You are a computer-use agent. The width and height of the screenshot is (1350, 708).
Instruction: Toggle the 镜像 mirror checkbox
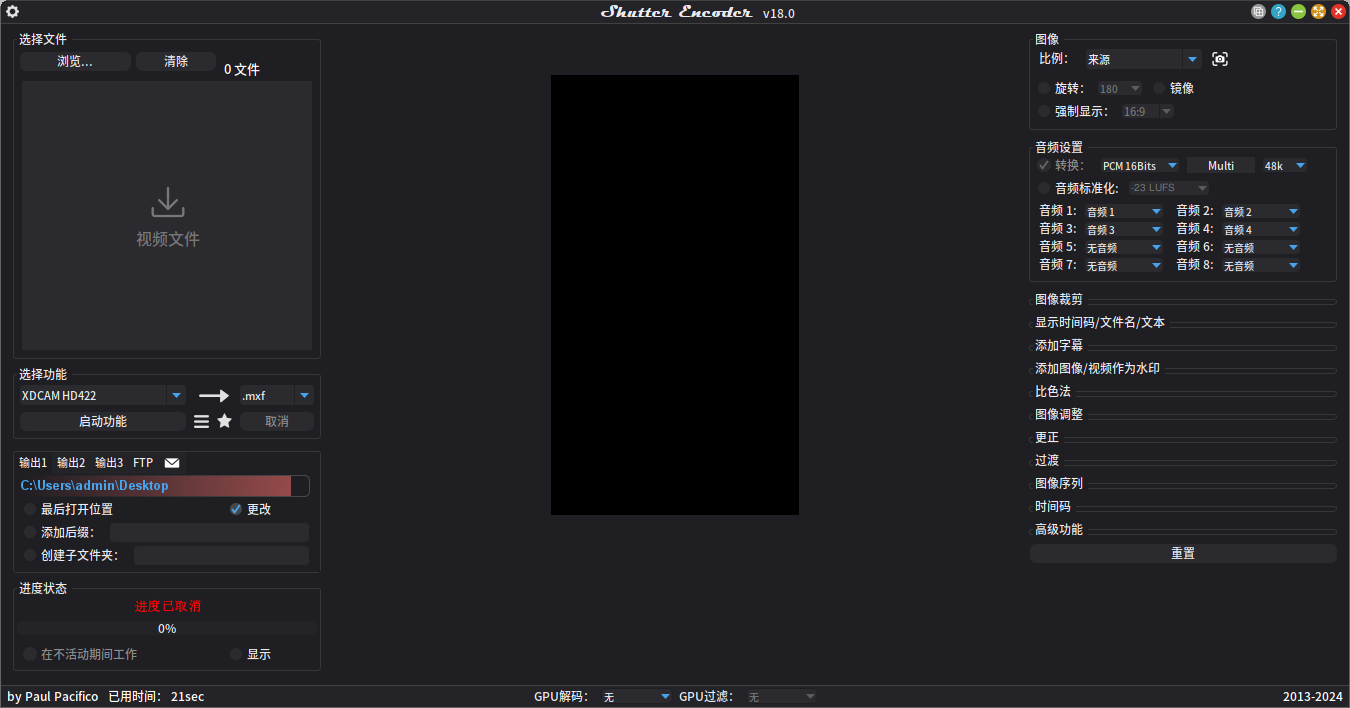coord(1158,88)
